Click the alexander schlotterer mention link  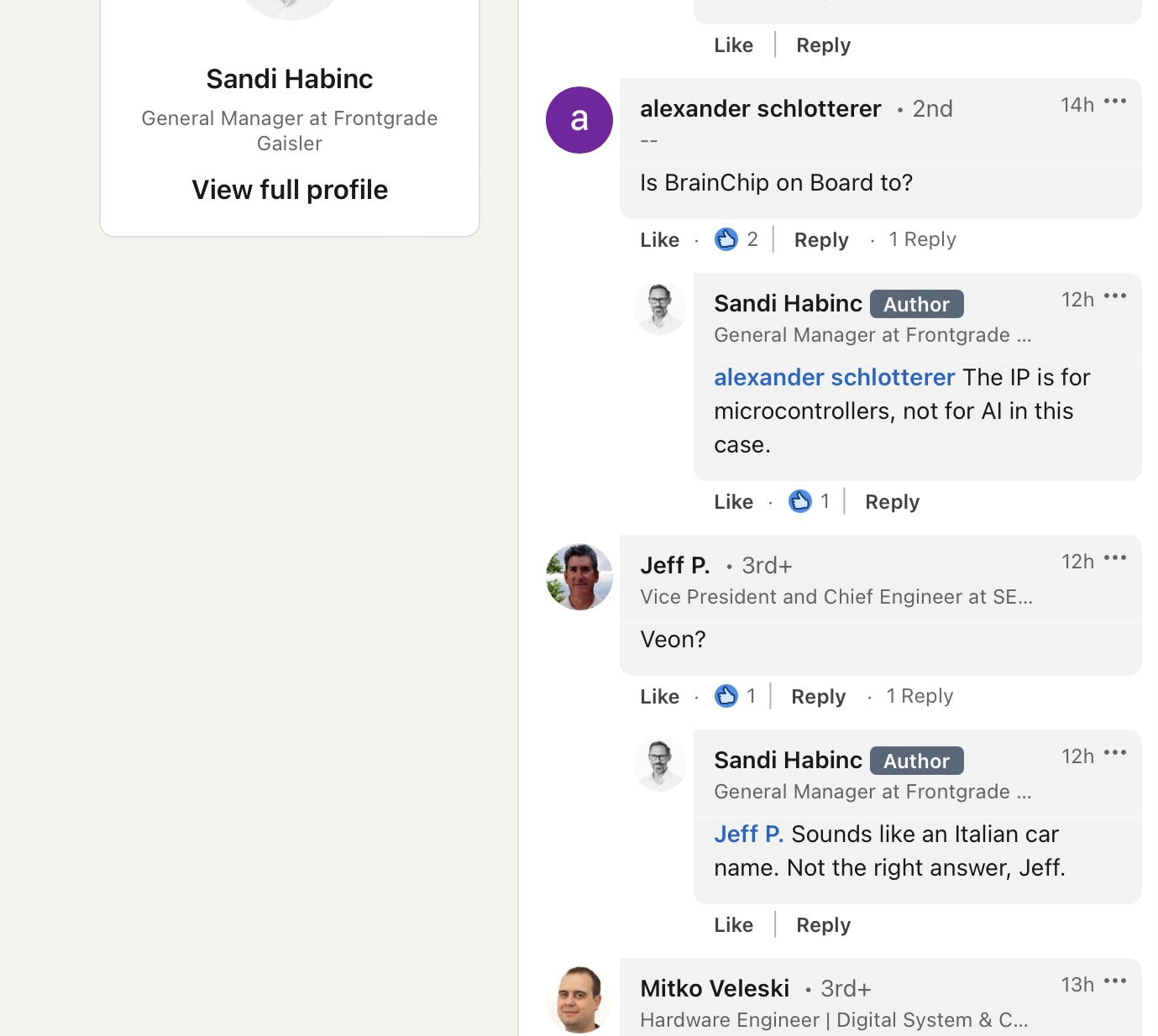tap(834, 378)
